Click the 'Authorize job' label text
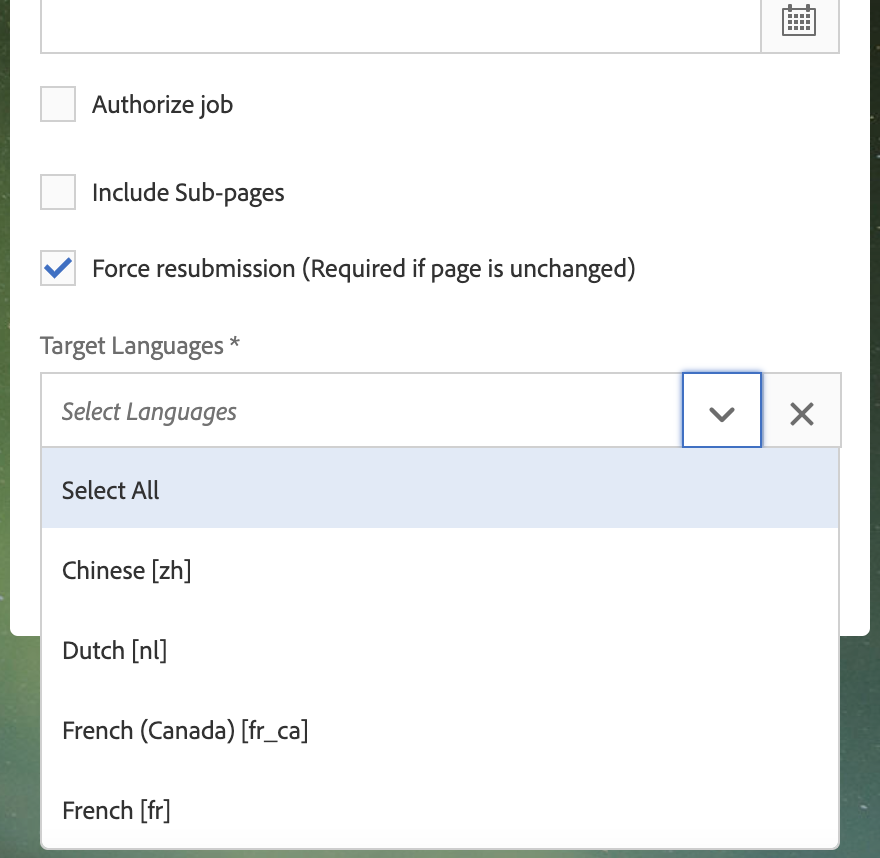The width and height of the screenshot is (880, 858). tap(162, 104)
